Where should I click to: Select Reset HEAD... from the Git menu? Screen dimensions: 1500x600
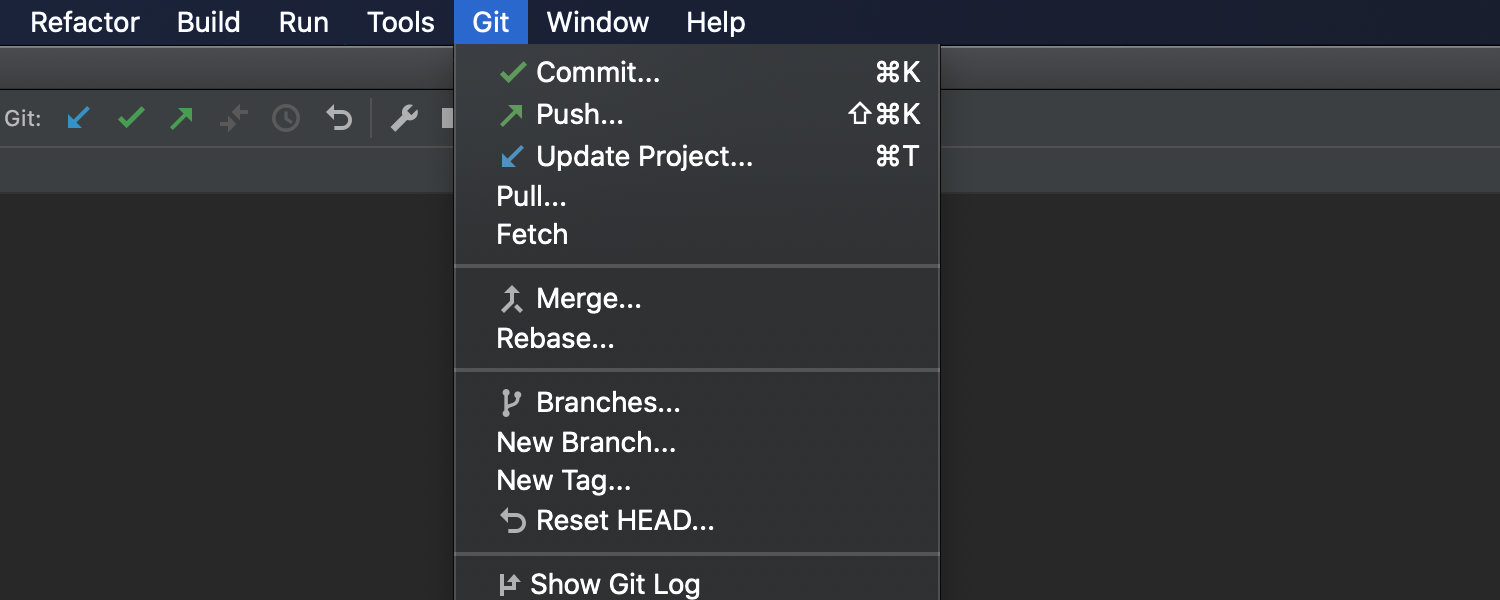tap(625, 521)
